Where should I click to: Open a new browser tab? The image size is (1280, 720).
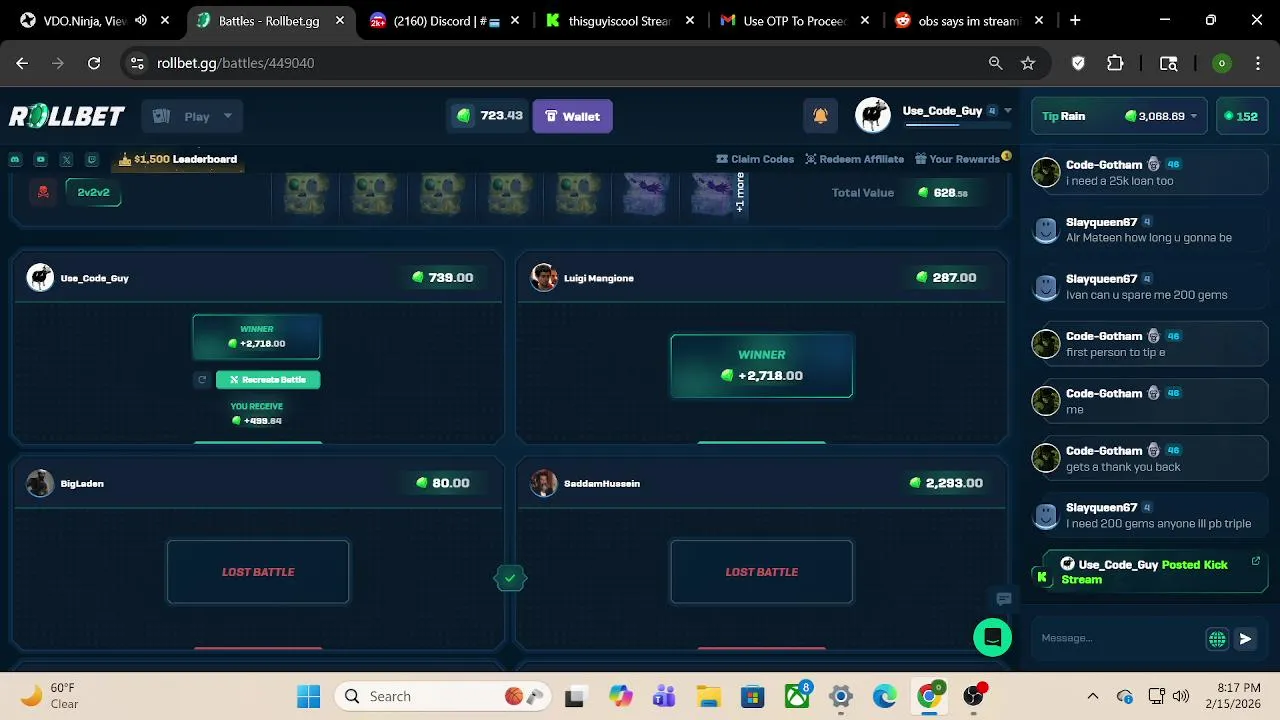coord(1075,20)
